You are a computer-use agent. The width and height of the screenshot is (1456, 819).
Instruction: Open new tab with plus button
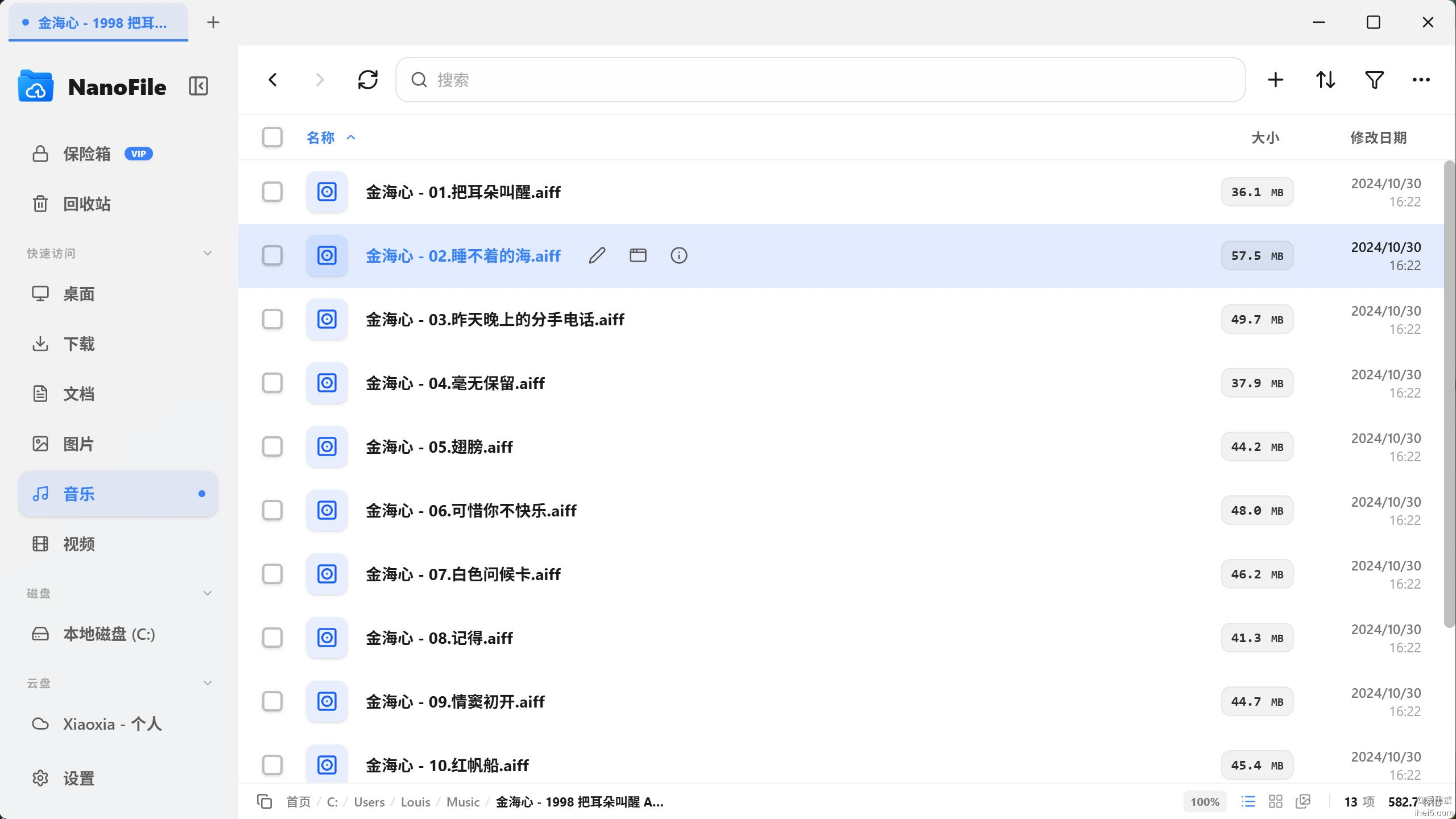point(213,22)
